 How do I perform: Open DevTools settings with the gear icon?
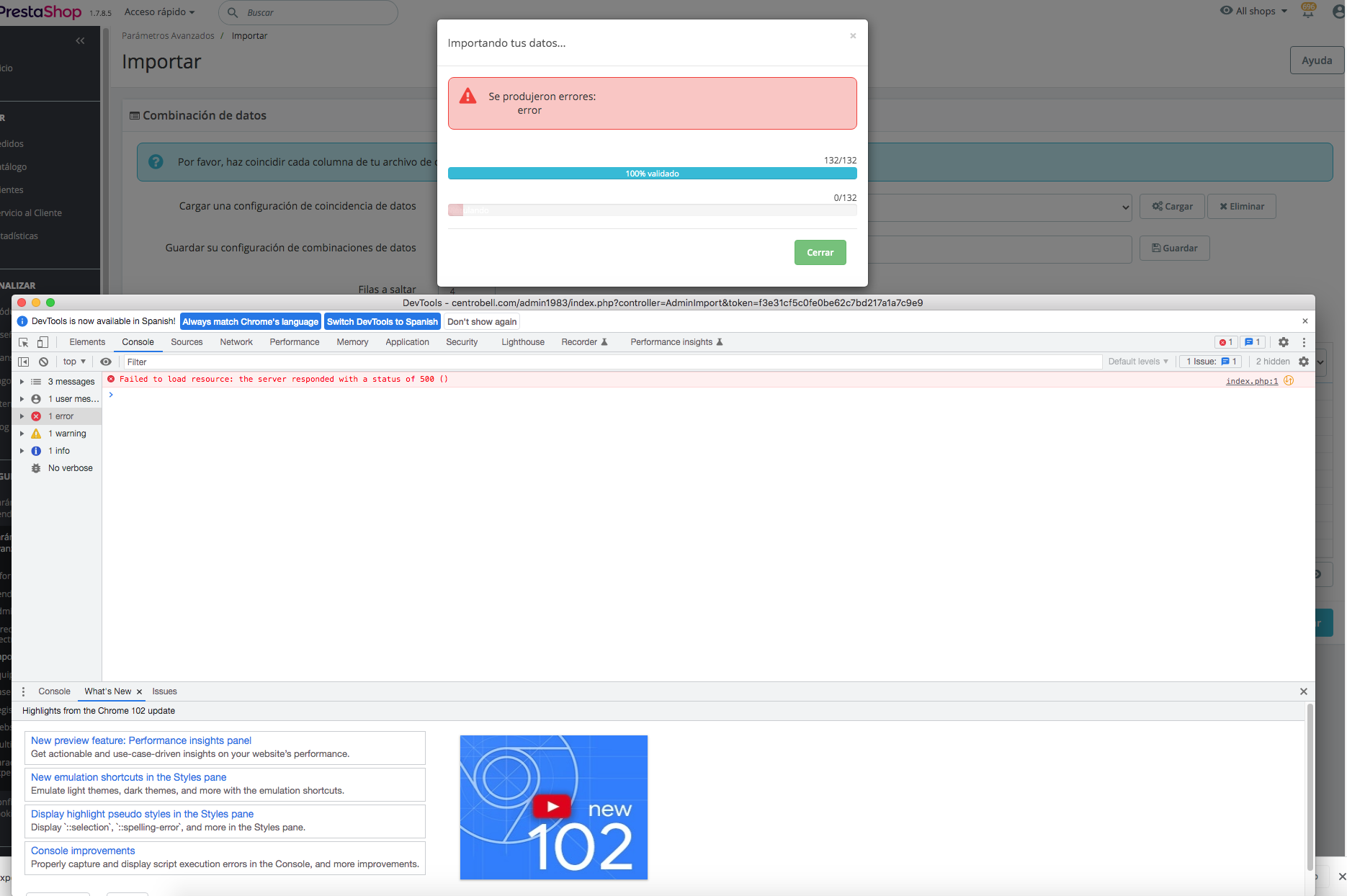point(1284,342)
